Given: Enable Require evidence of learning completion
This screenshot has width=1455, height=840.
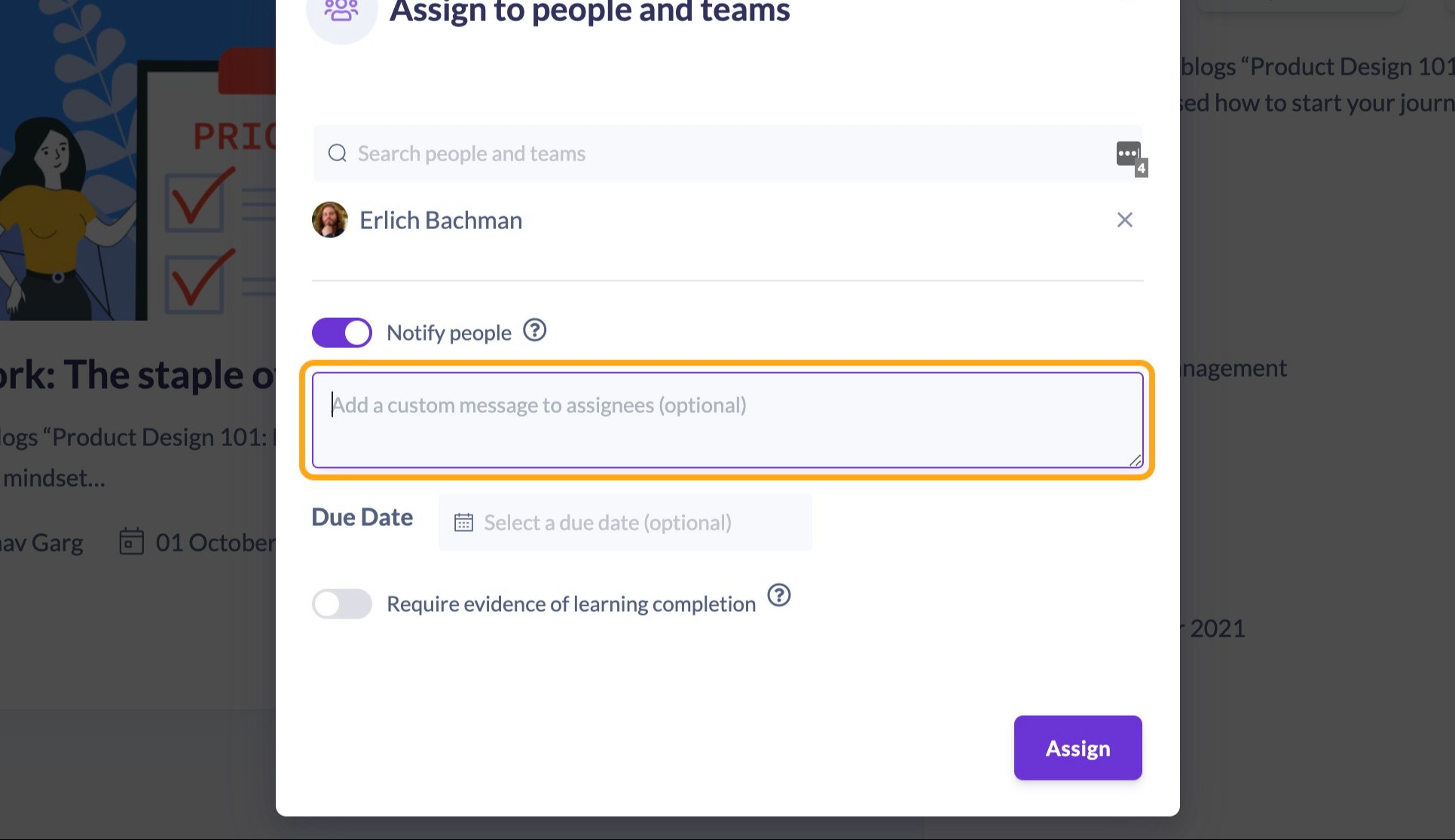Looking at the screenshot, I should (x=341, y=603).
